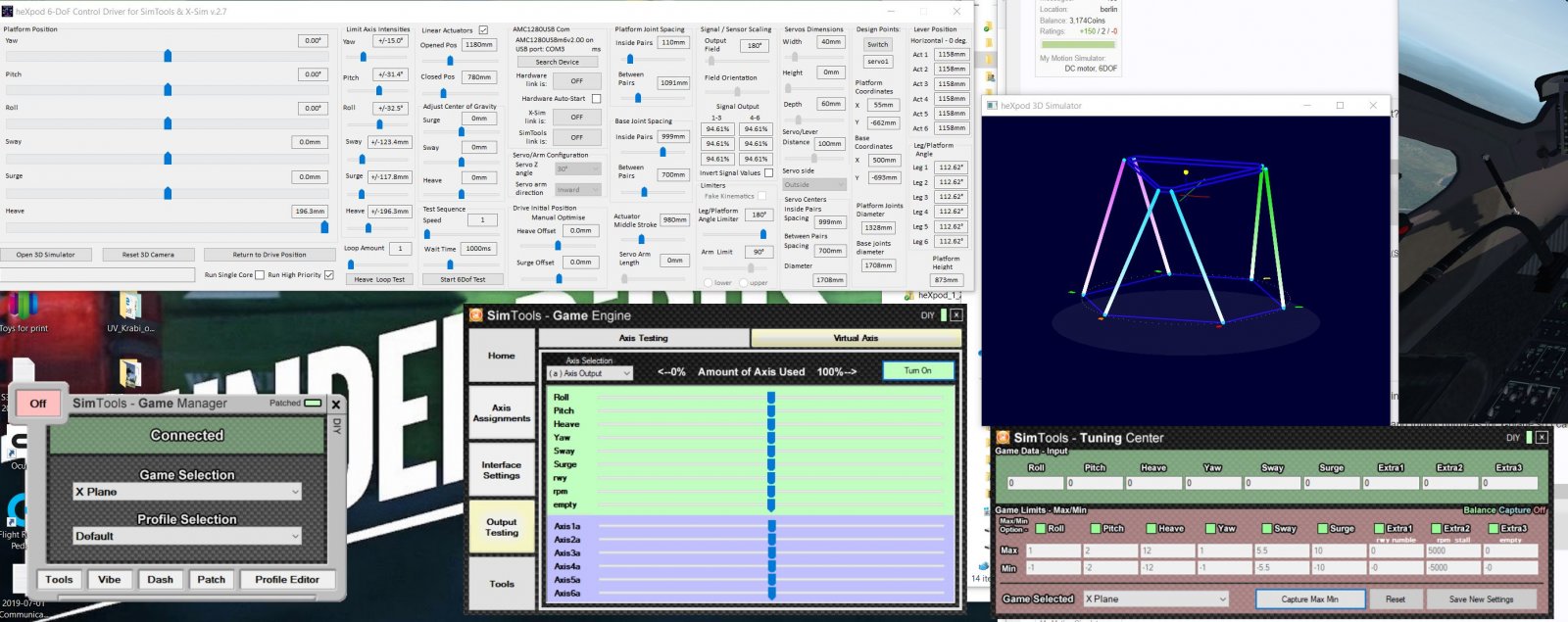Toggle the Roll Max/Min option checkbox
The height and width of the screenshot is (622, 1568).
1041,528
